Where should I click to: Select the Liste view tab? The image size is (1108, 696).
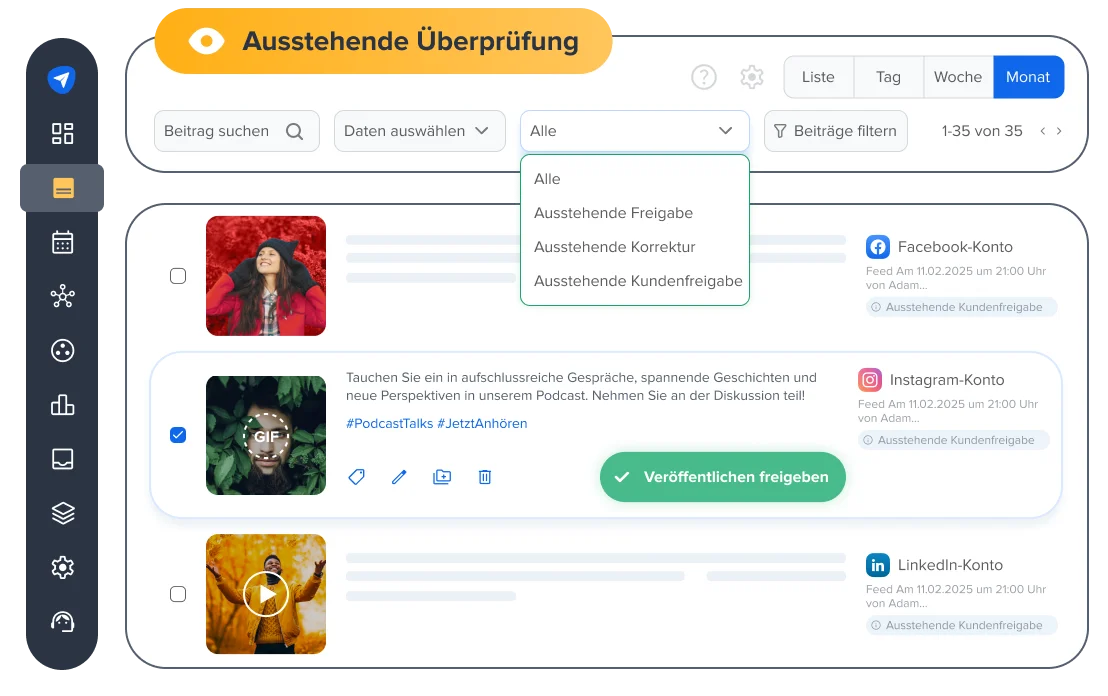[818, 77]
